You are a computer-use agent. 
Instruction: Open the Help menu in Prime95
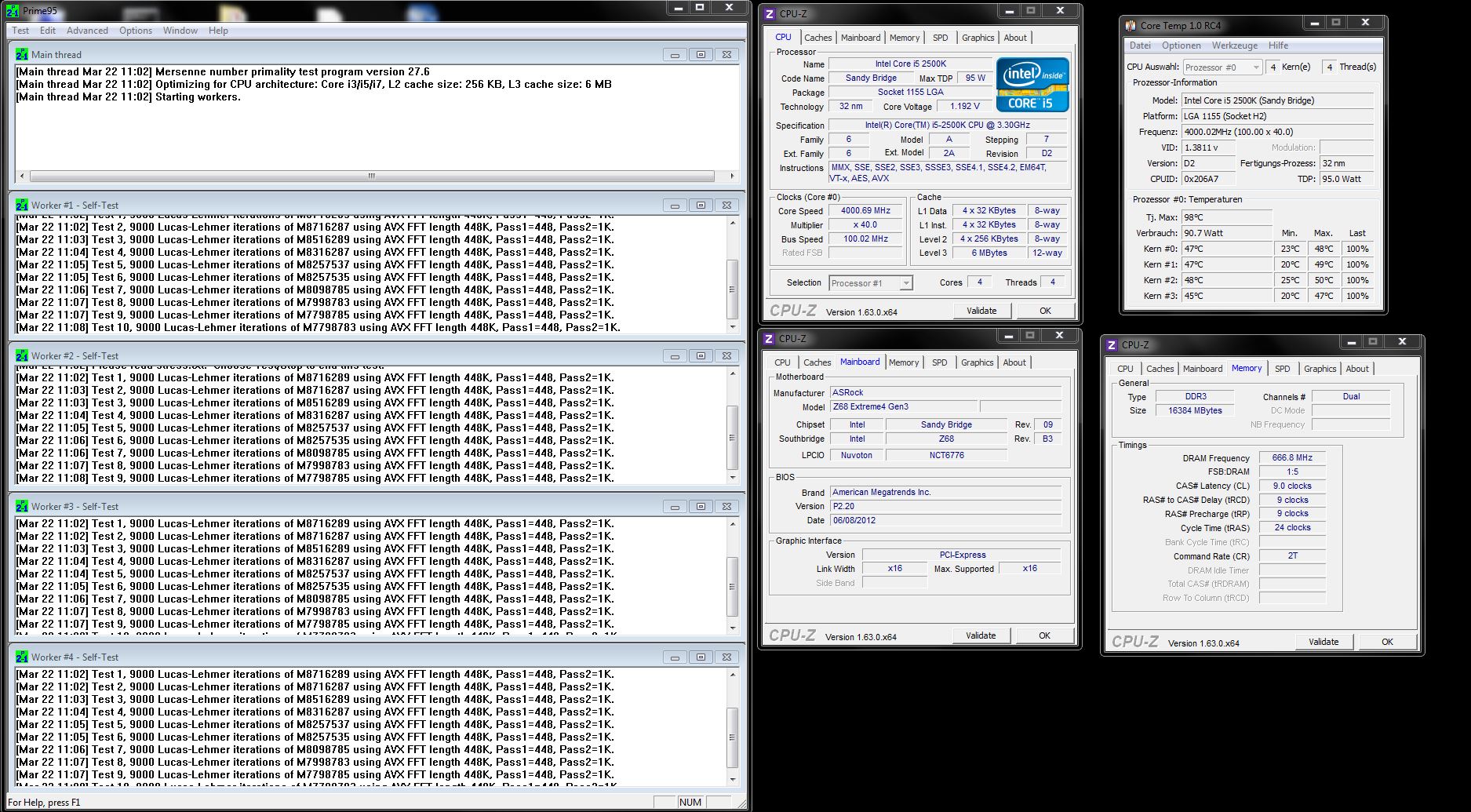[x=218, y=31]
